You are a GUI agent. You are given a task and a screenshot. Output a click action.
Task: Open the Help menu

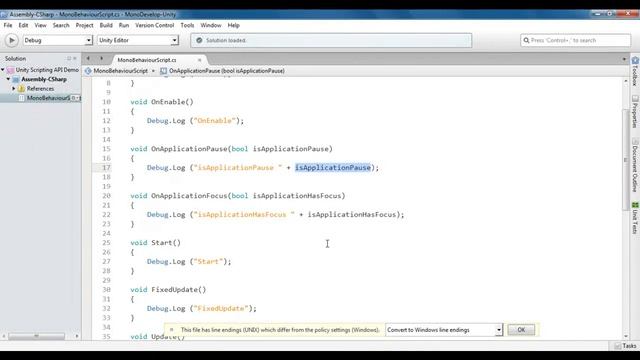[233, 25]
